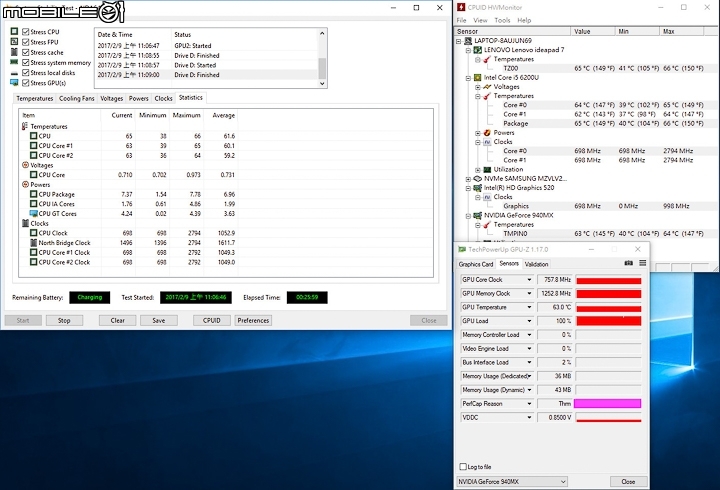Click the Value column header in HWMonitor

tap(593, 31)
